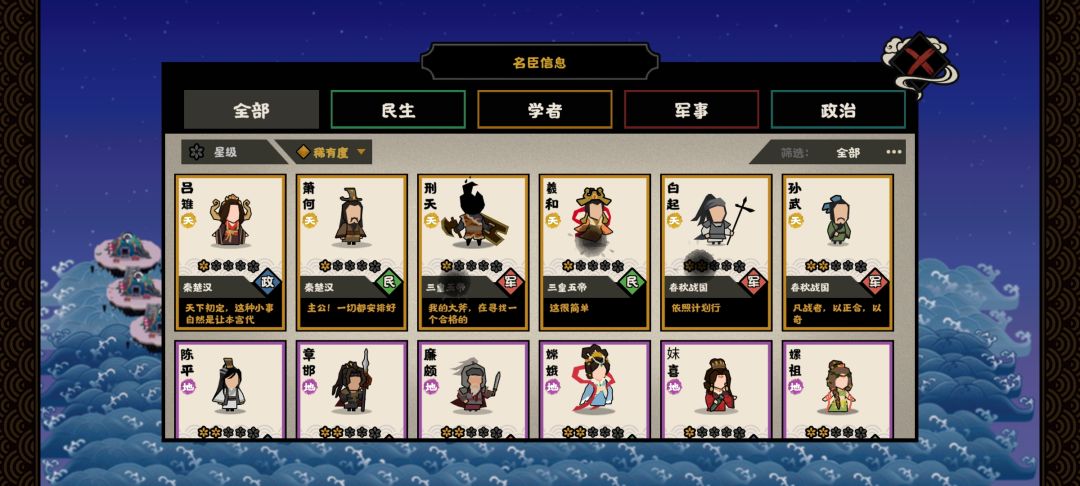Choose the 嫦娥 character card
Image resolution: width=1080 pixels, height=486 pixels.
click(594, 390)
